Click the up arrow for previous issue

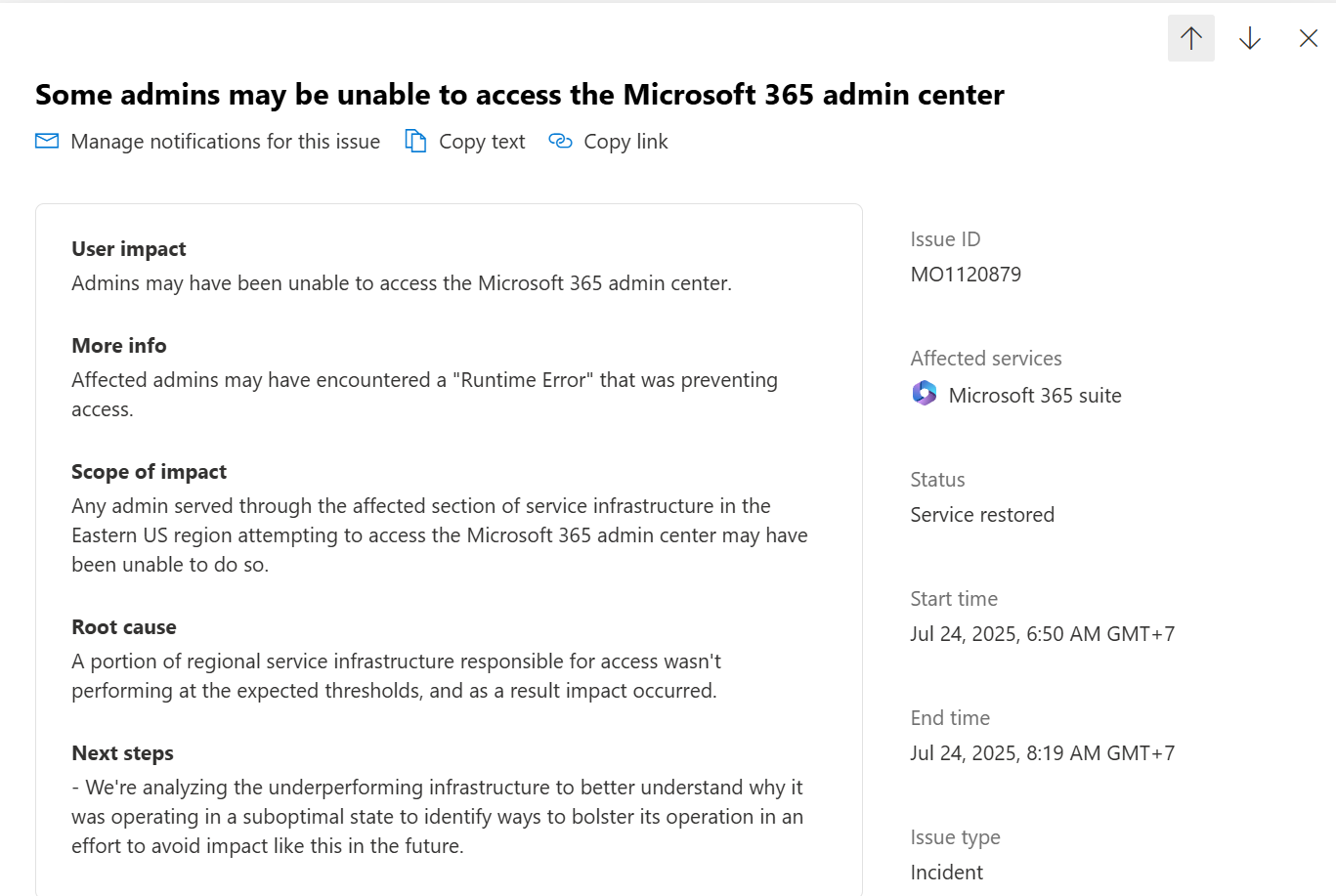coord(1190,38)
